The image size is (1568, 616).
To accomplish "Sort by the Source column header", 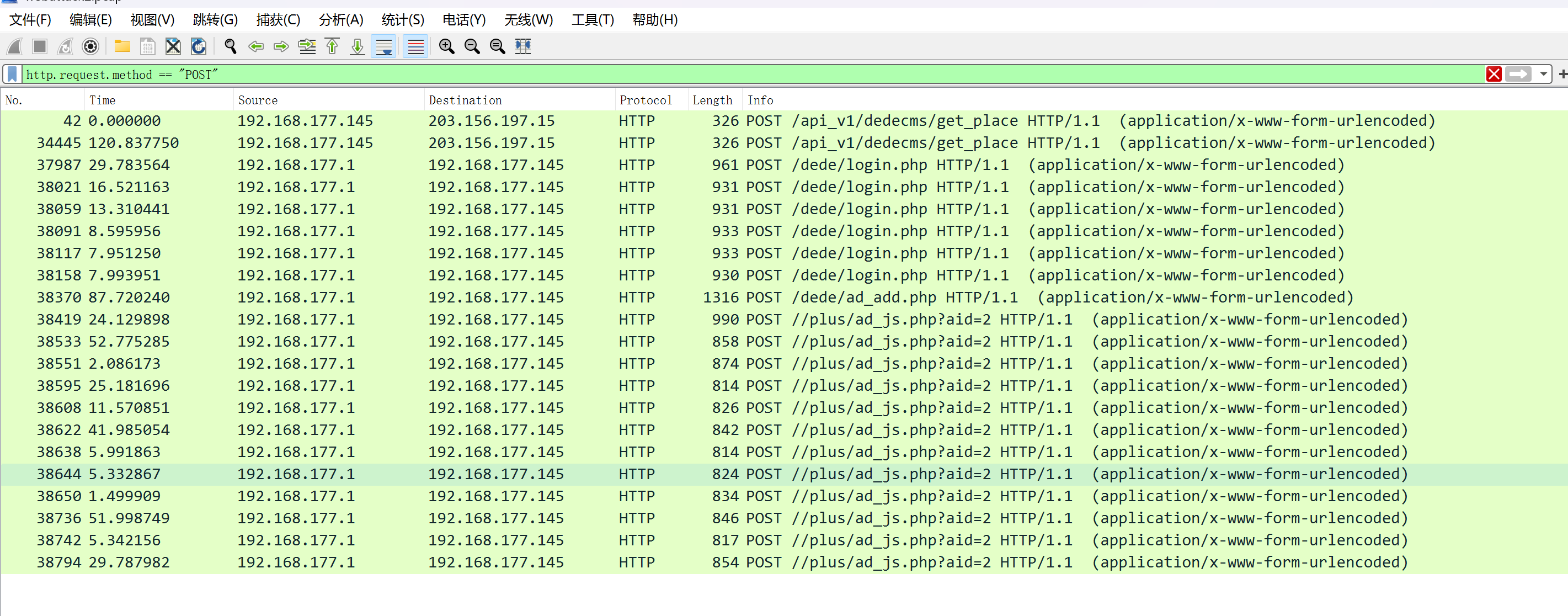I will pos(329,100).
